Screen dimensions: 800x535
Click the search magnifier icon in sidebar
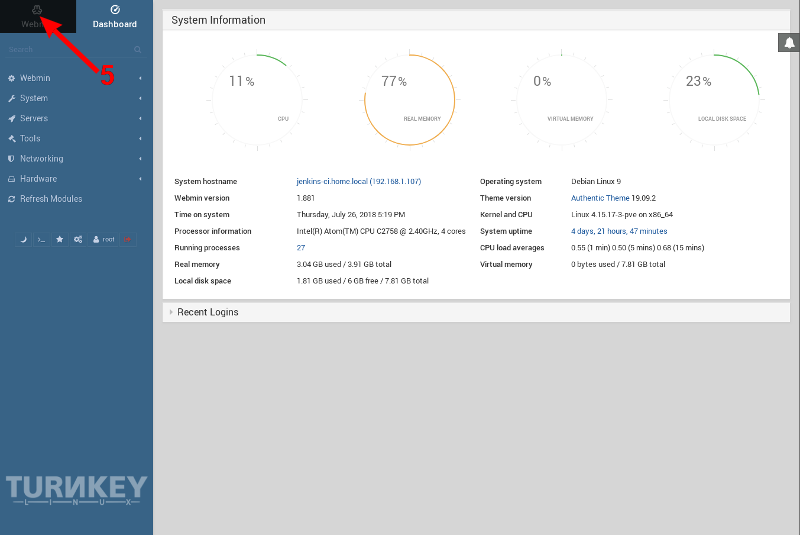click(138, 49)
